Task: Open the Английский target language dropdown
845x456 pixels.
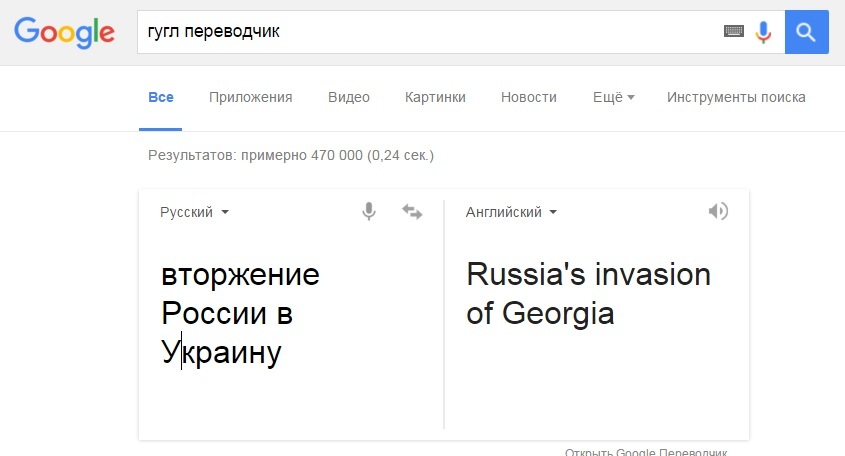Action: [x=511, y=212]
